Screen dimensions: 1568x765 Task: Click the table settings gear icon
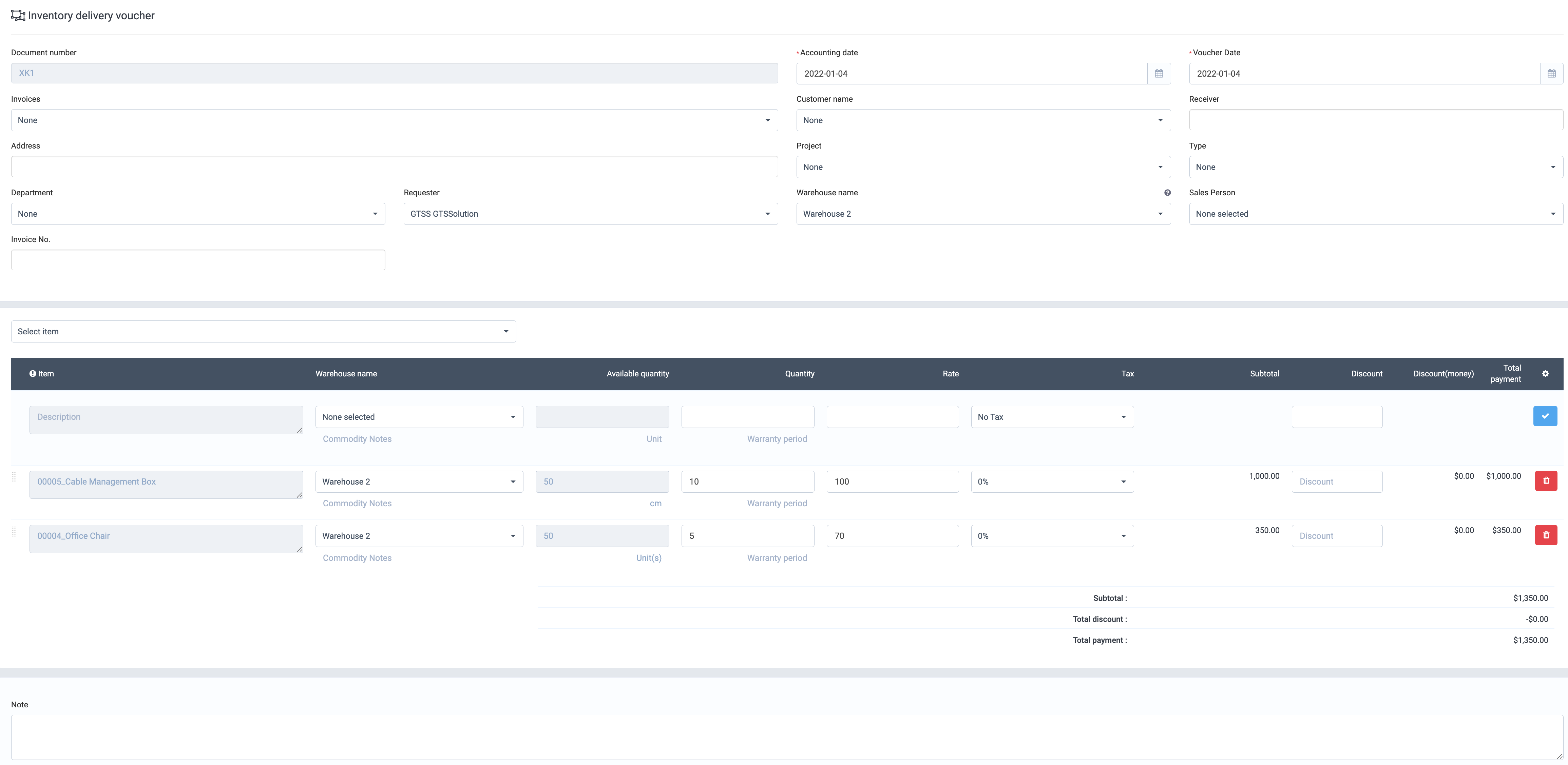(1546, 374)
